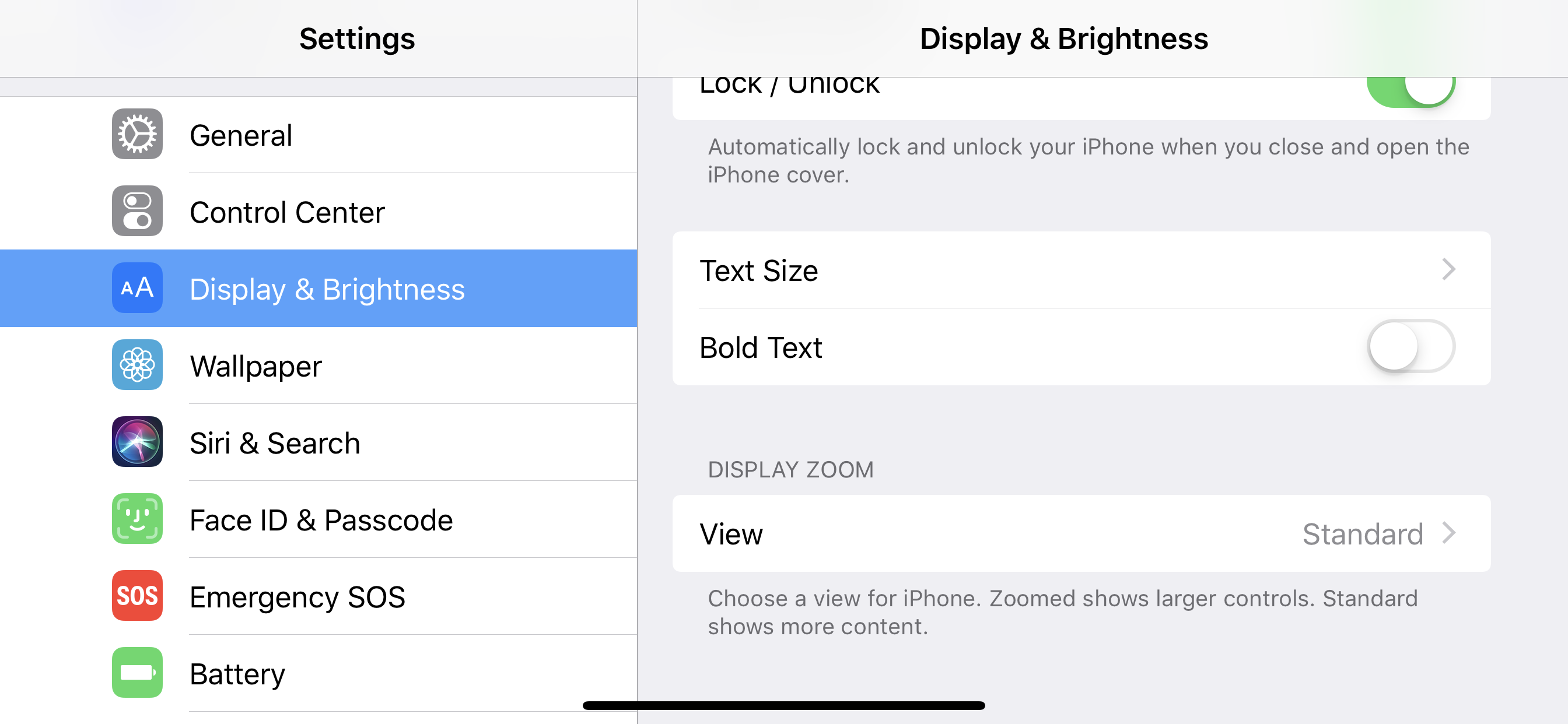Viewport: 1568px width, 724px height.
Task: Open the Wallpaper settings menu item
Action: coord(256,366)
